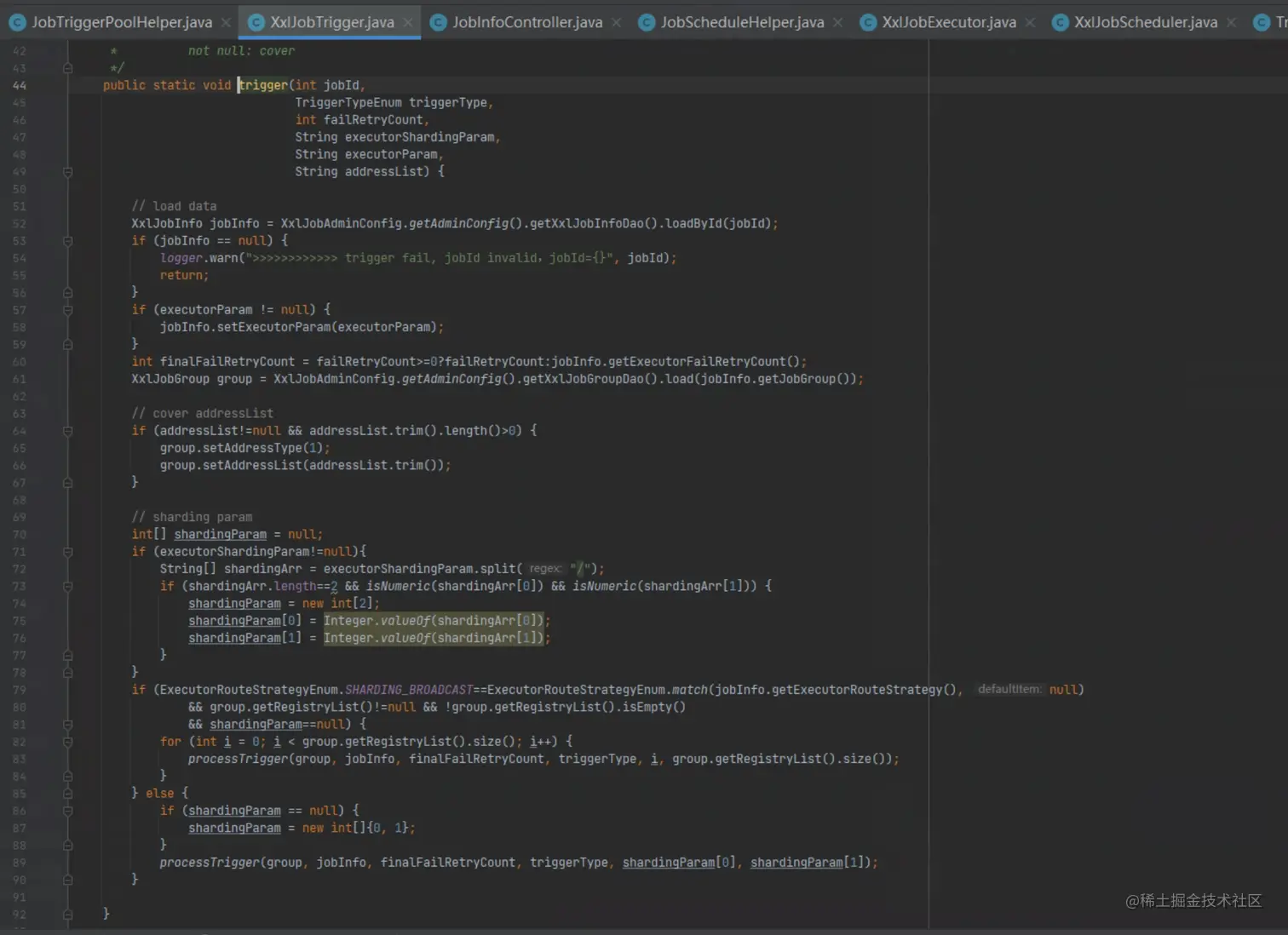Click the class icon on XxlJobExecutor.java tab
This screenshot has width=1288, height=935.
coord(868,22)
